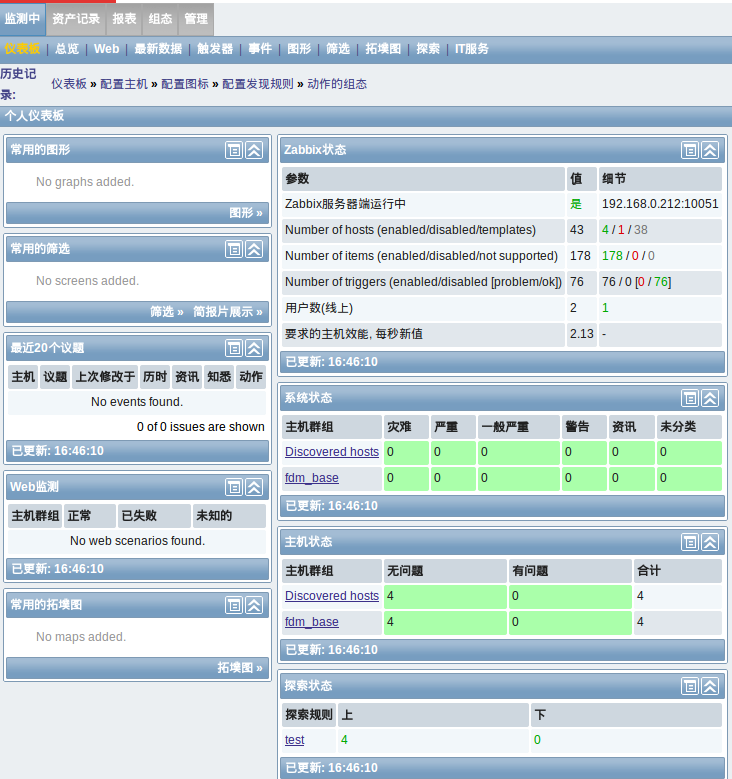This screenshot has height=779, width=732.
Task: Collapse the 最近20个议题 widget
Action: pyautogui.click(x=254, y=348)
